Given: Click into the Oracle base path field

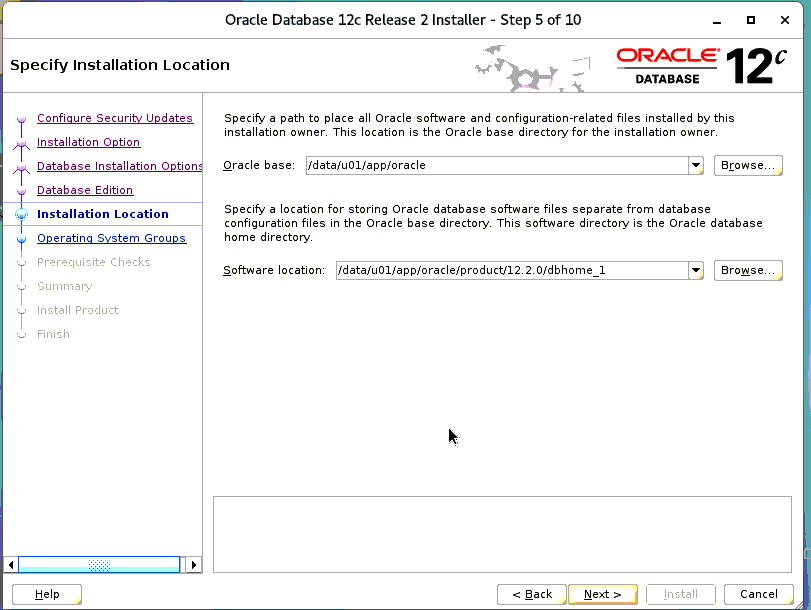Looking at the screenshot, I should pyautogui.click(x=495, y=166).
